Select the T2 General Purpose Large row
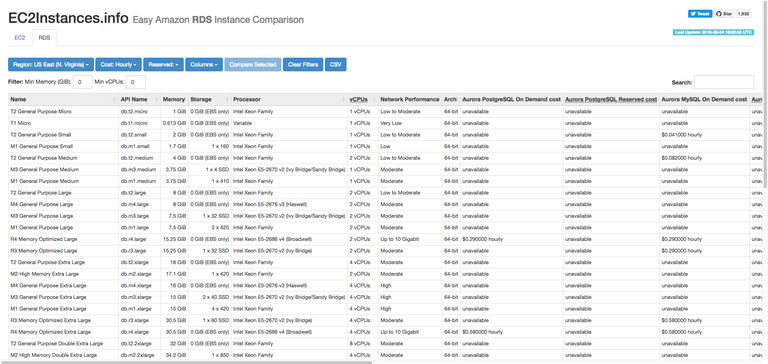 [x=384, y=193]
